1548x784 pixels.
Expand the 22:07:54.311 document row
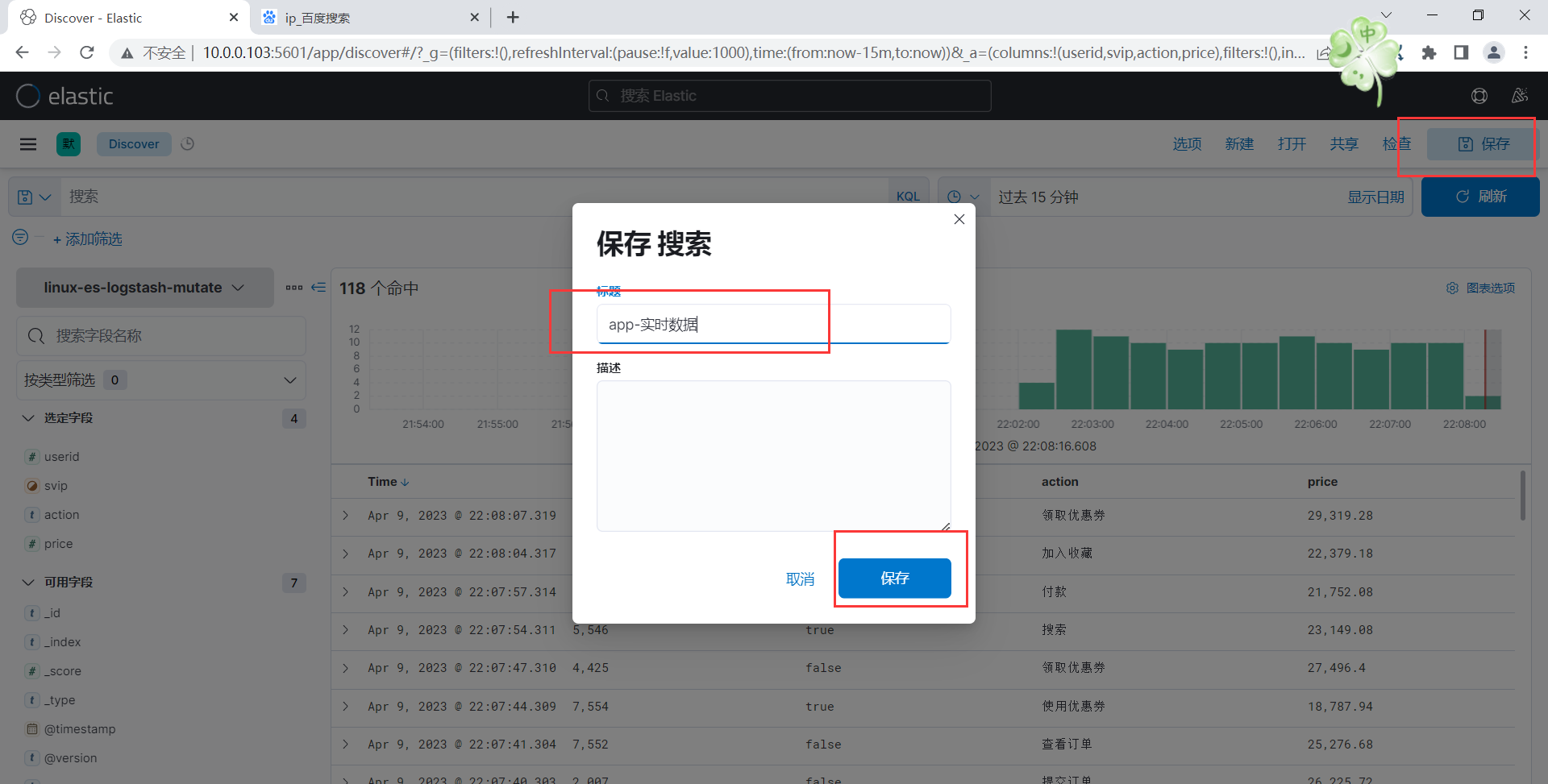(x=346, y=630)
